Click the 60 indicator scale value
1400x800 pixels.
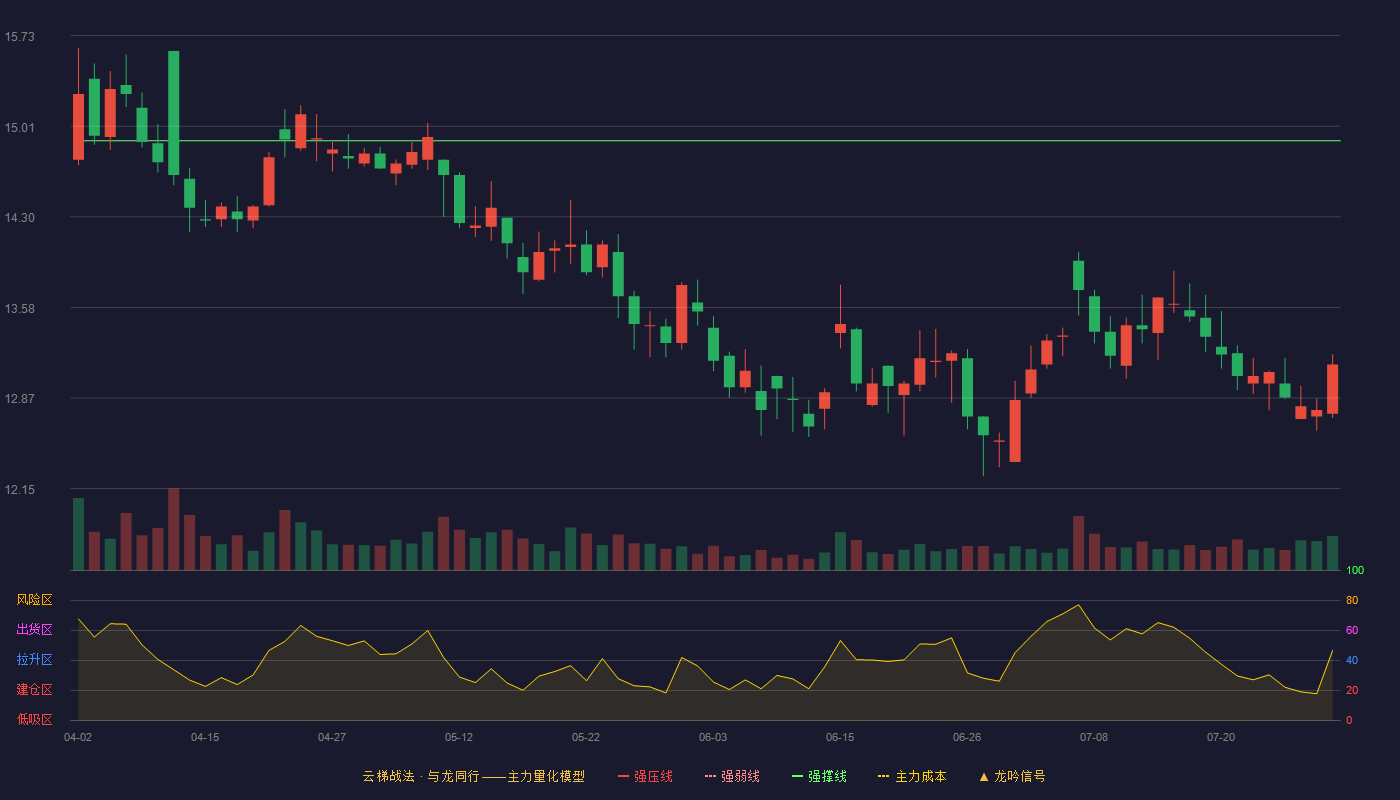point(1352,631)
